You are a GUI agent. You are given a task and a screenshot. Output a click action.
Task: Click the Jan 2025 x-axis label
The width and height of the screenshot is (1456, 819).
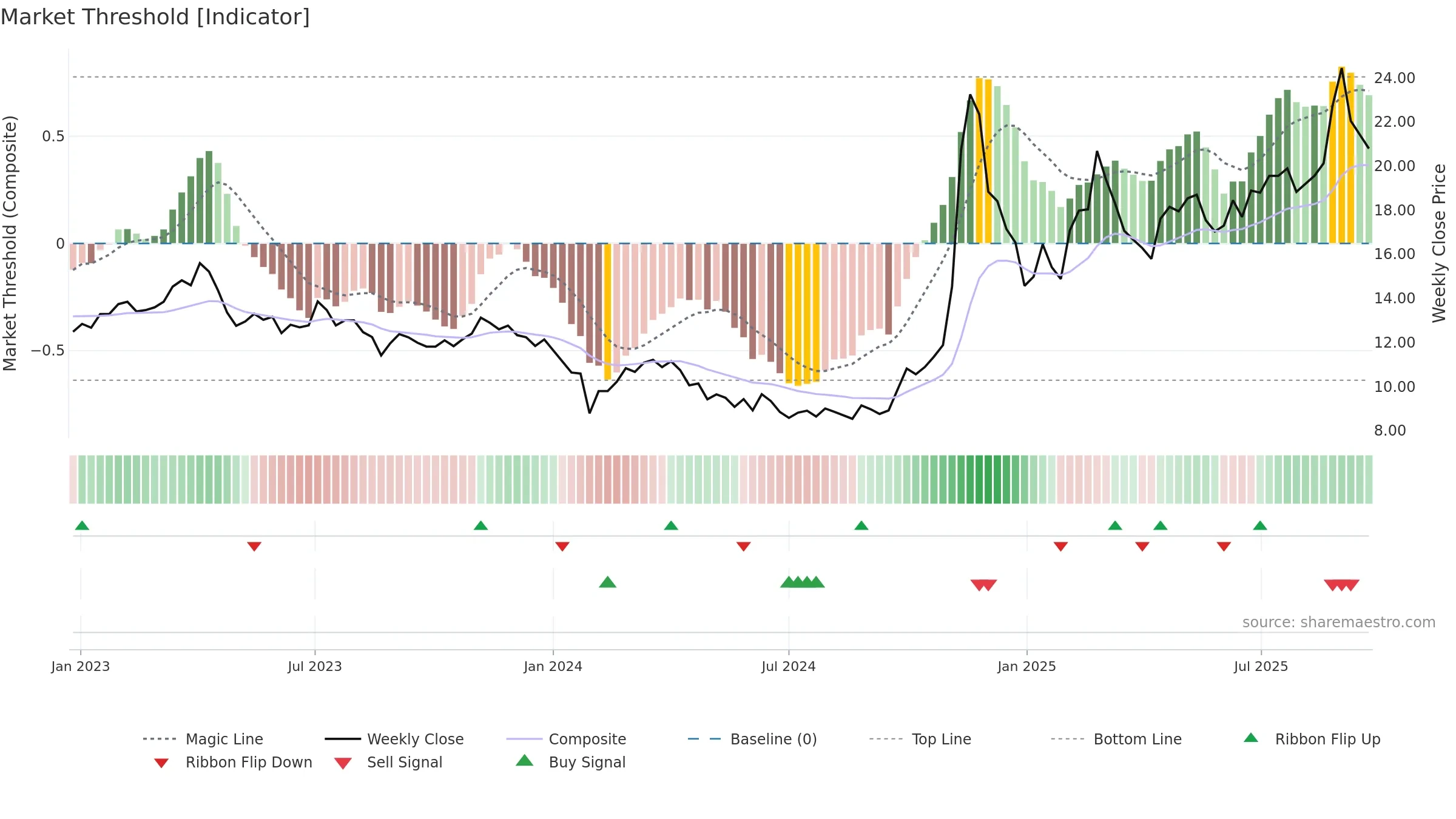point(1027,666)
